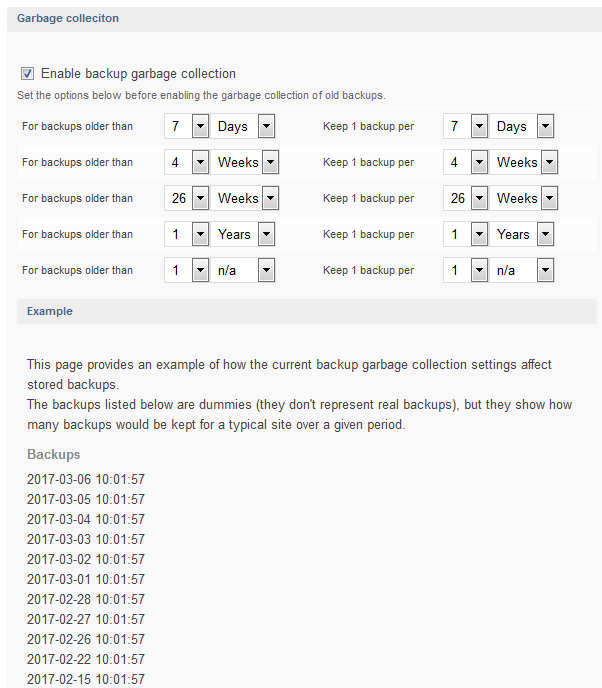Open fourth row 'Keep 1 backup per' Years dropdown
The width and height of the screenshot is (602, 688).
point(523,235)
